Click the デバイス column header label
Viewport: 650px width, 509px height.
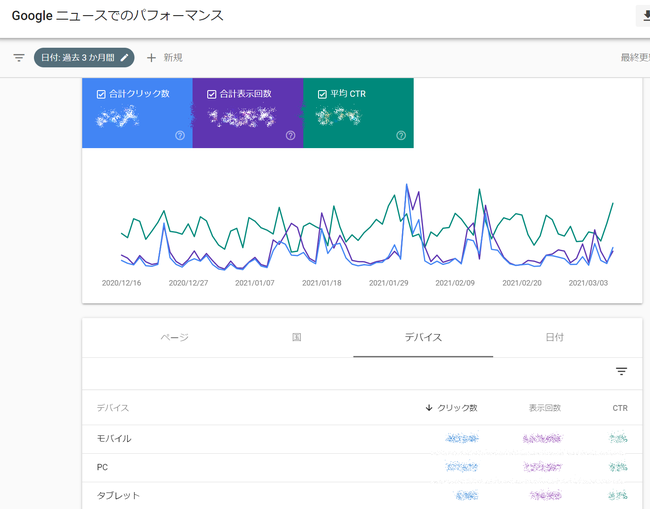(113, 408)
